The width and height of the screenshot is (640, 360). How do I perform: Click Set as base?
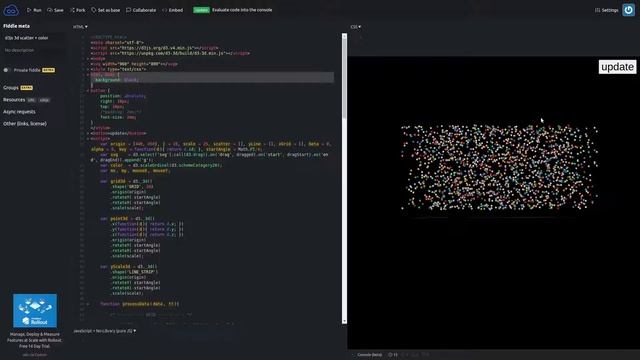click(105, 10)
